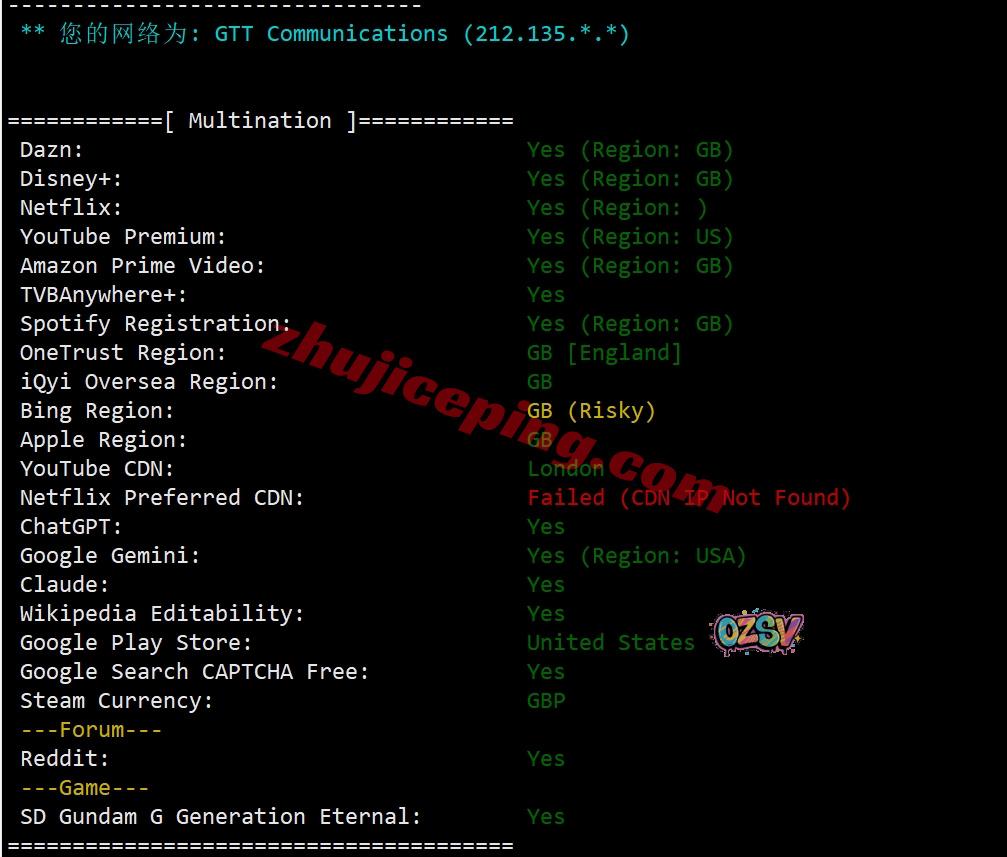Click the YouTube CDN London value
Viewport: 1007px width, 857px height.
(x=565, y=468)
